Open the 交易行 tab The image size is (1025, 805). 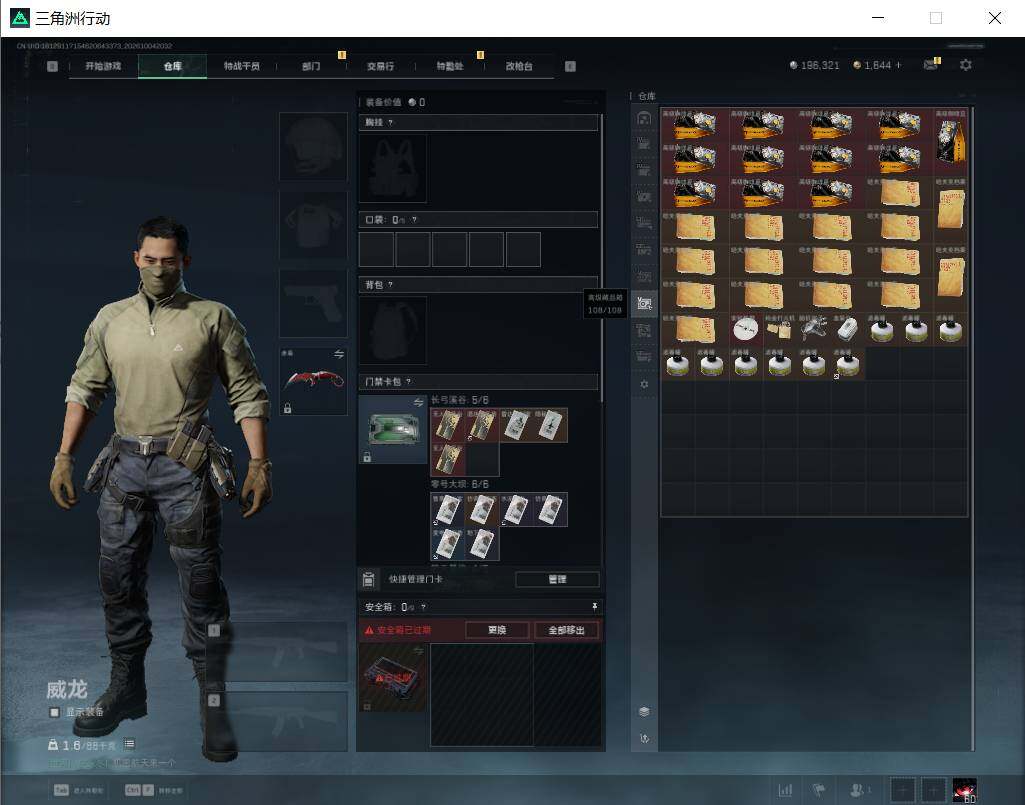coord(380,66)
